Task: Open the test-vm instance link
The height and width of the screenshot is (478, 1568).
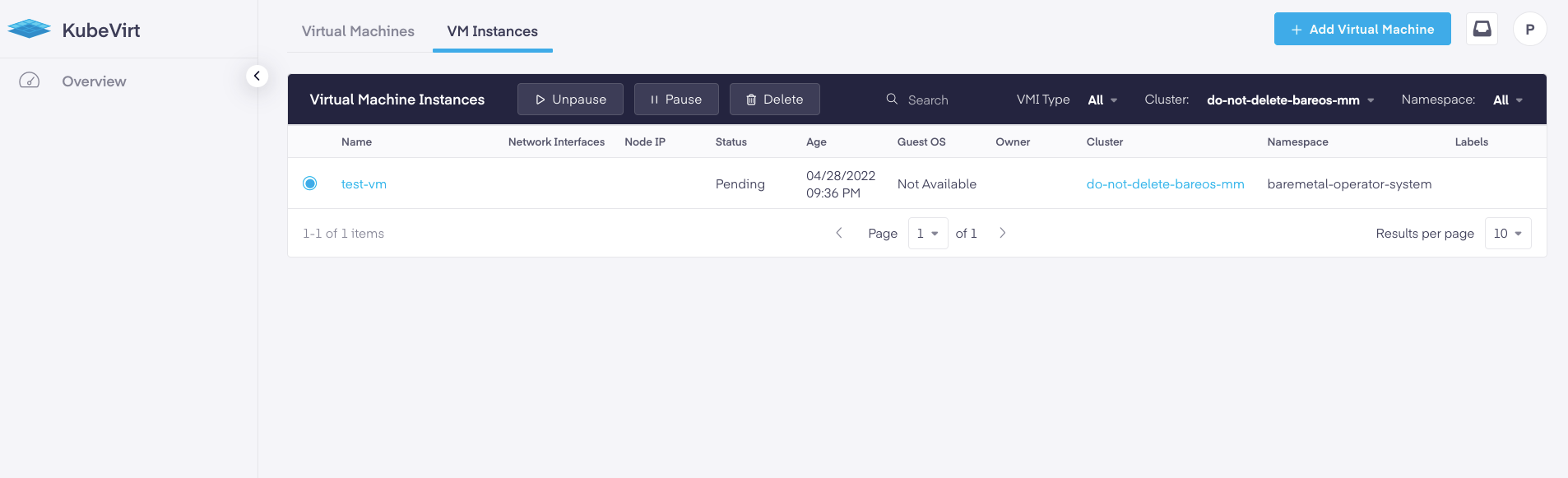Action: pyautogui.click(x=364, y=183)
